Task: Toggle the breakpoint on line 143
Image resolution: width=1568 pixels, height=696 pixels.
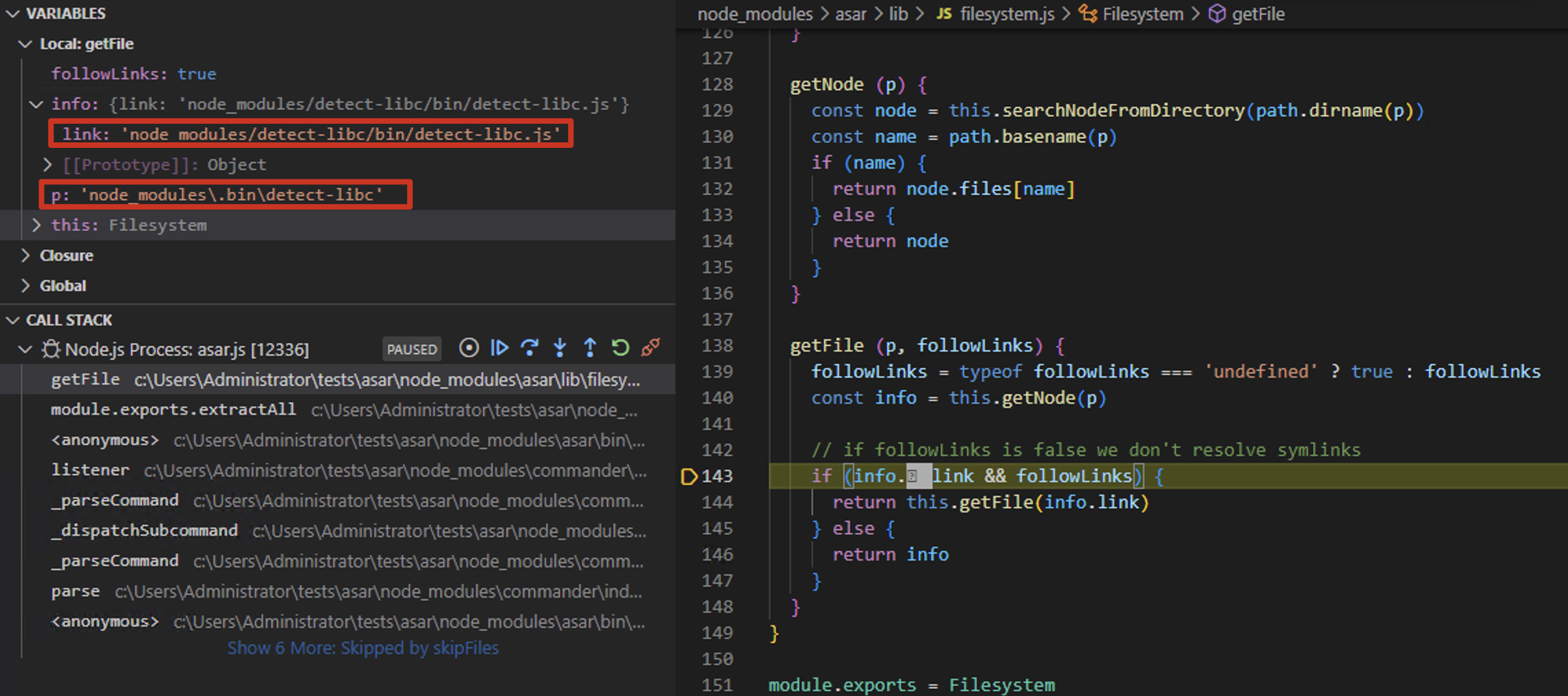Action: (x=688, y=476)
